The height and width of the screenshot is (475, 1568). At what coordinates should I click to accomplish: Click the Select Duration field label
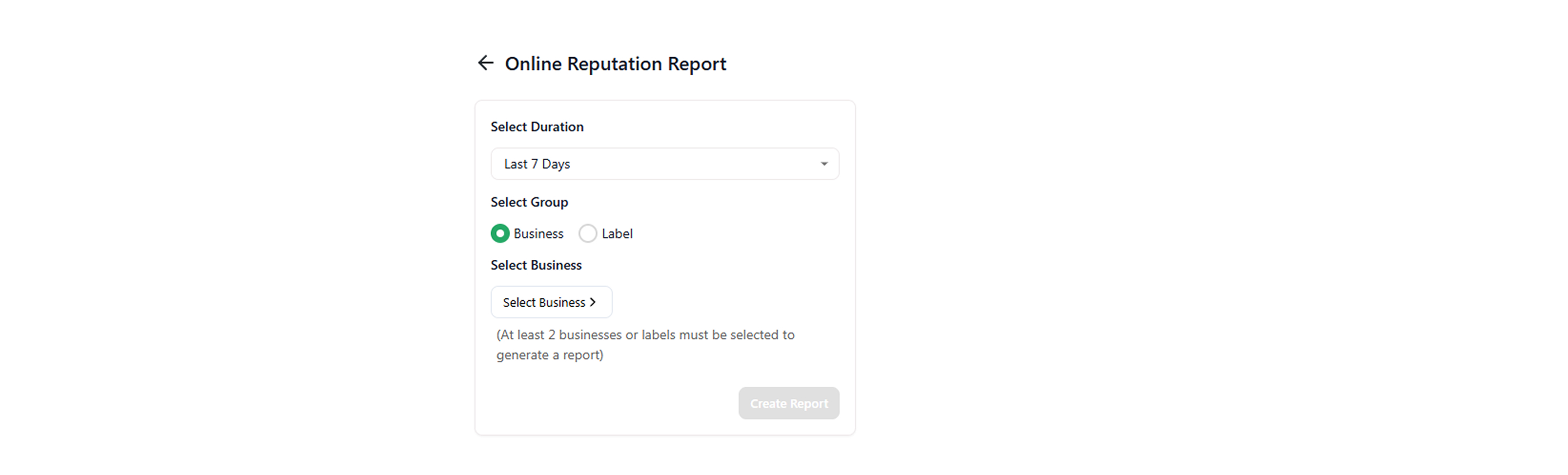click(537, 127)
